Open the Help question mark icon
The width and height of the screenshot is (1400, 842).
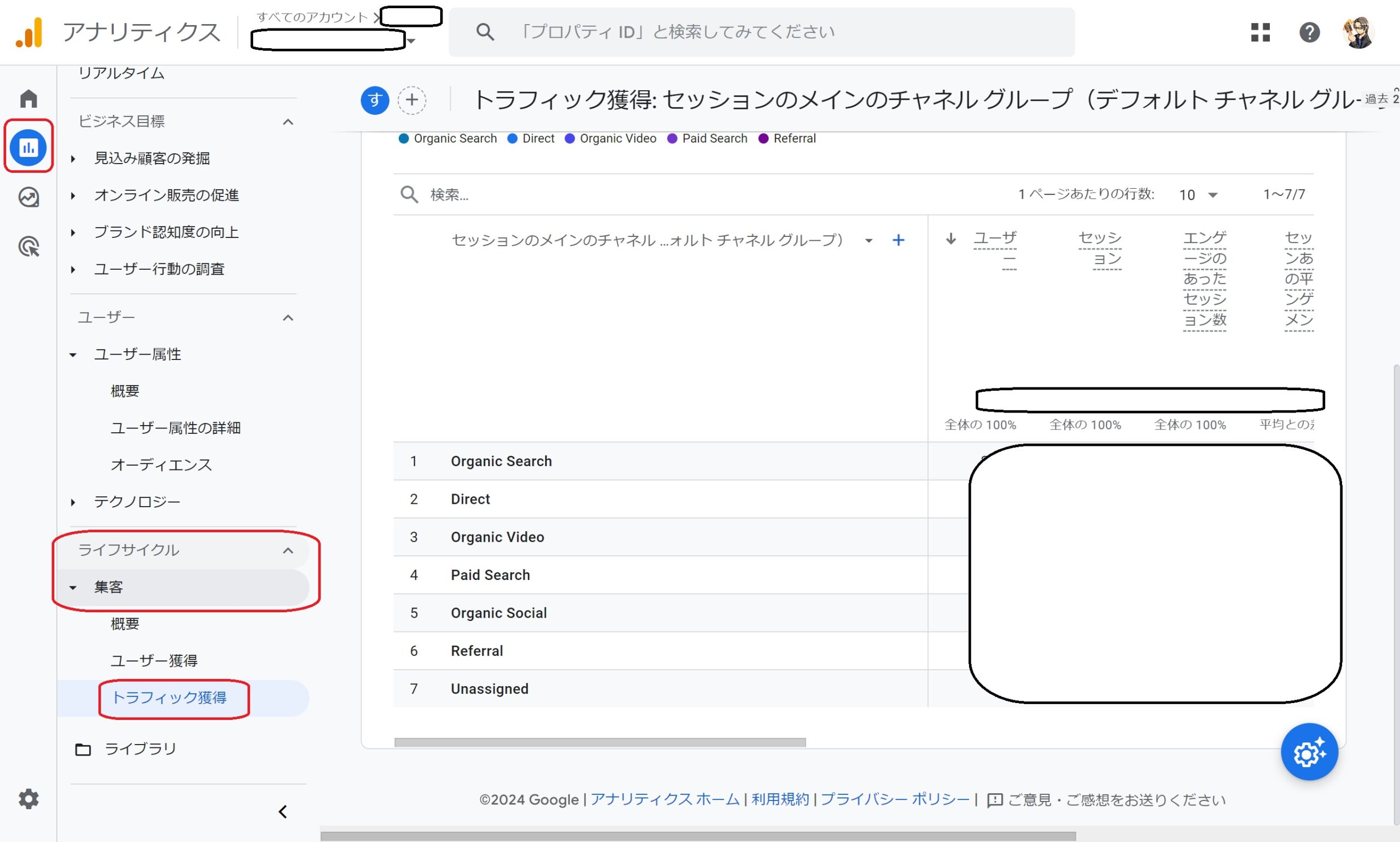click(x=1309, y=32)
